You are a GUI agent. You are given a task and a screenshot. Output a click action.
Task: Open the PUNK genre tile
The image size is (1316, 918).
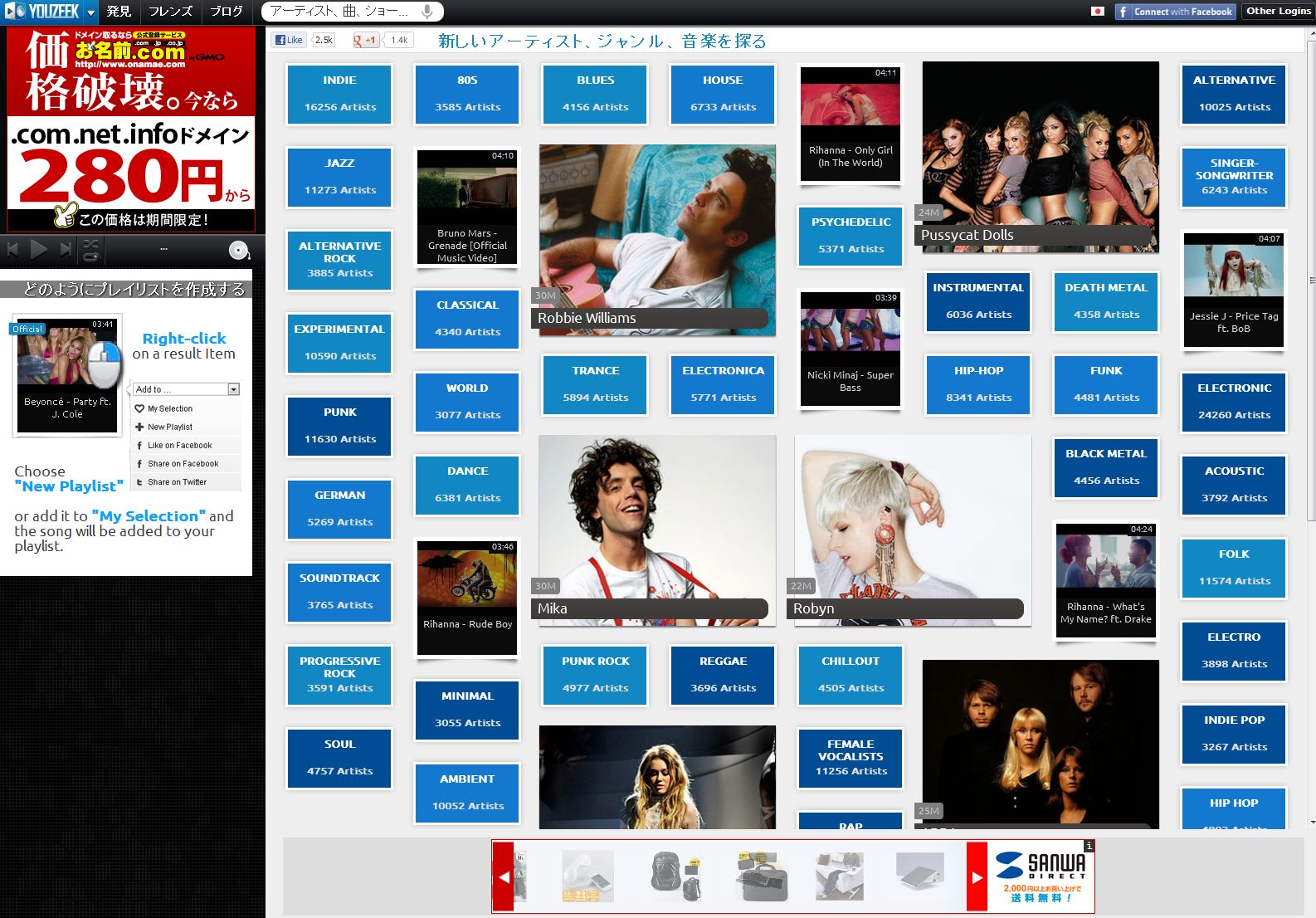pyautogui.click(x=339, y=426)
